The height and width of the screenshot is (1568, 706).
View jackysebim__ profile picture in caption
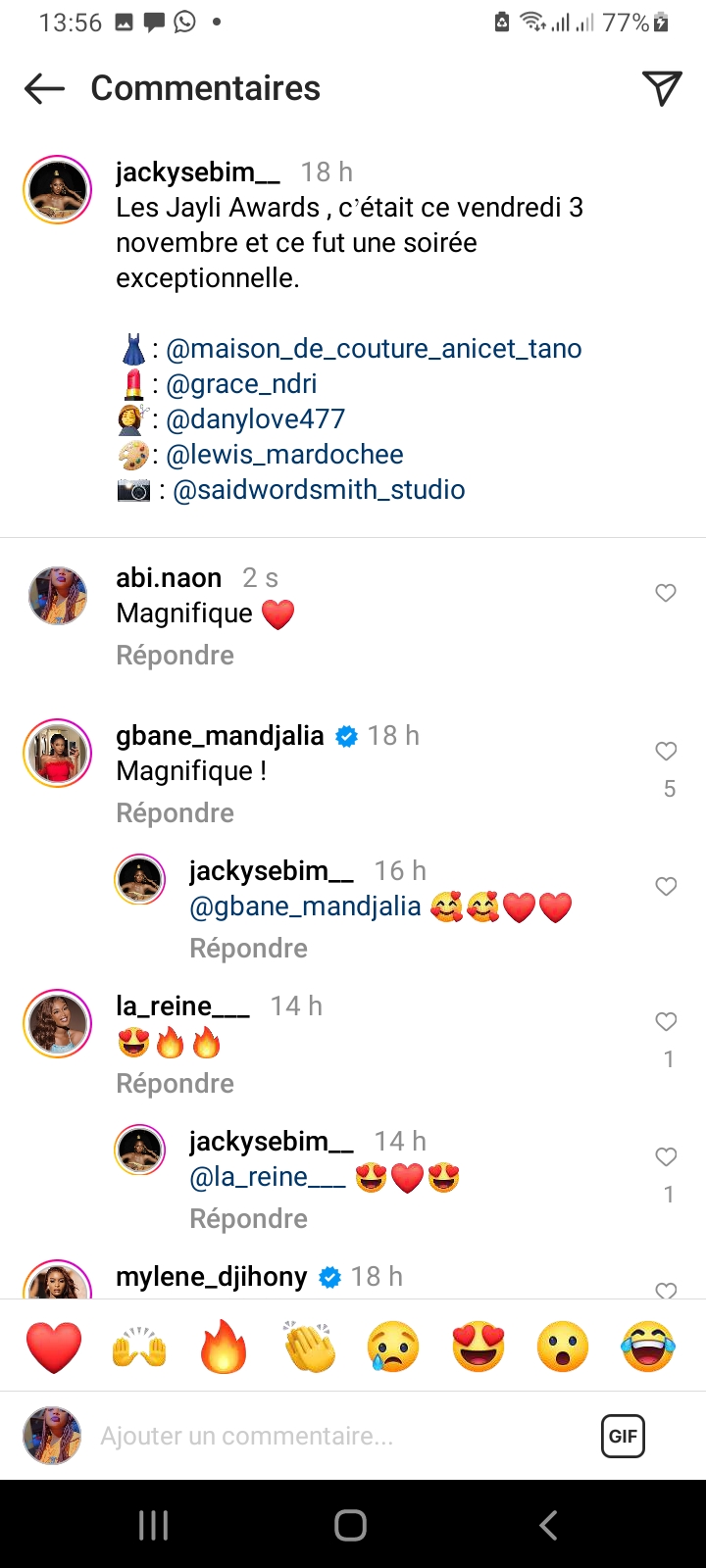(57, 189)
